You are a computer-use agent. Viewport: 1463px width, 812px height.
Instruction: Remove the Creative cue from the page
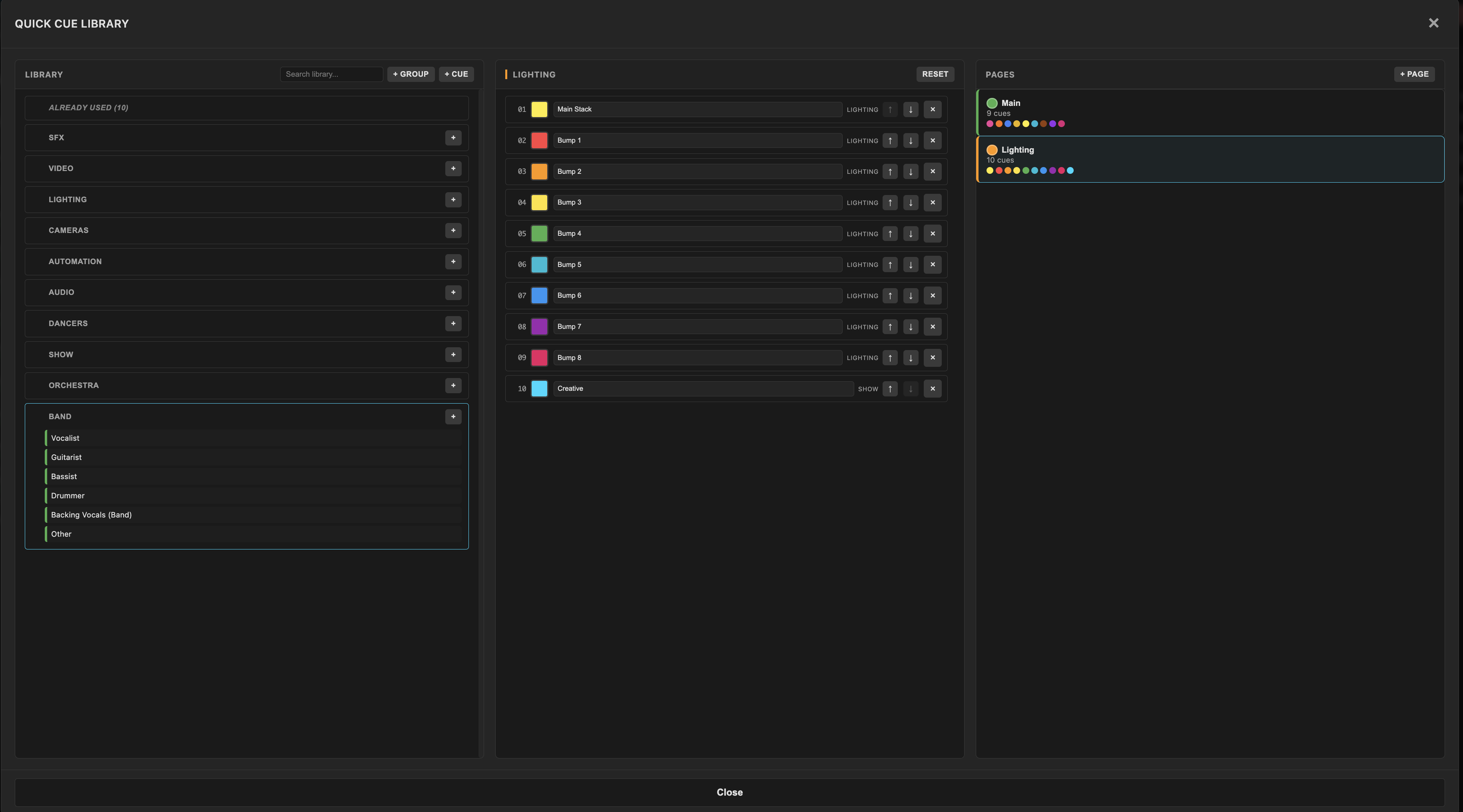(x=932, y=389)
